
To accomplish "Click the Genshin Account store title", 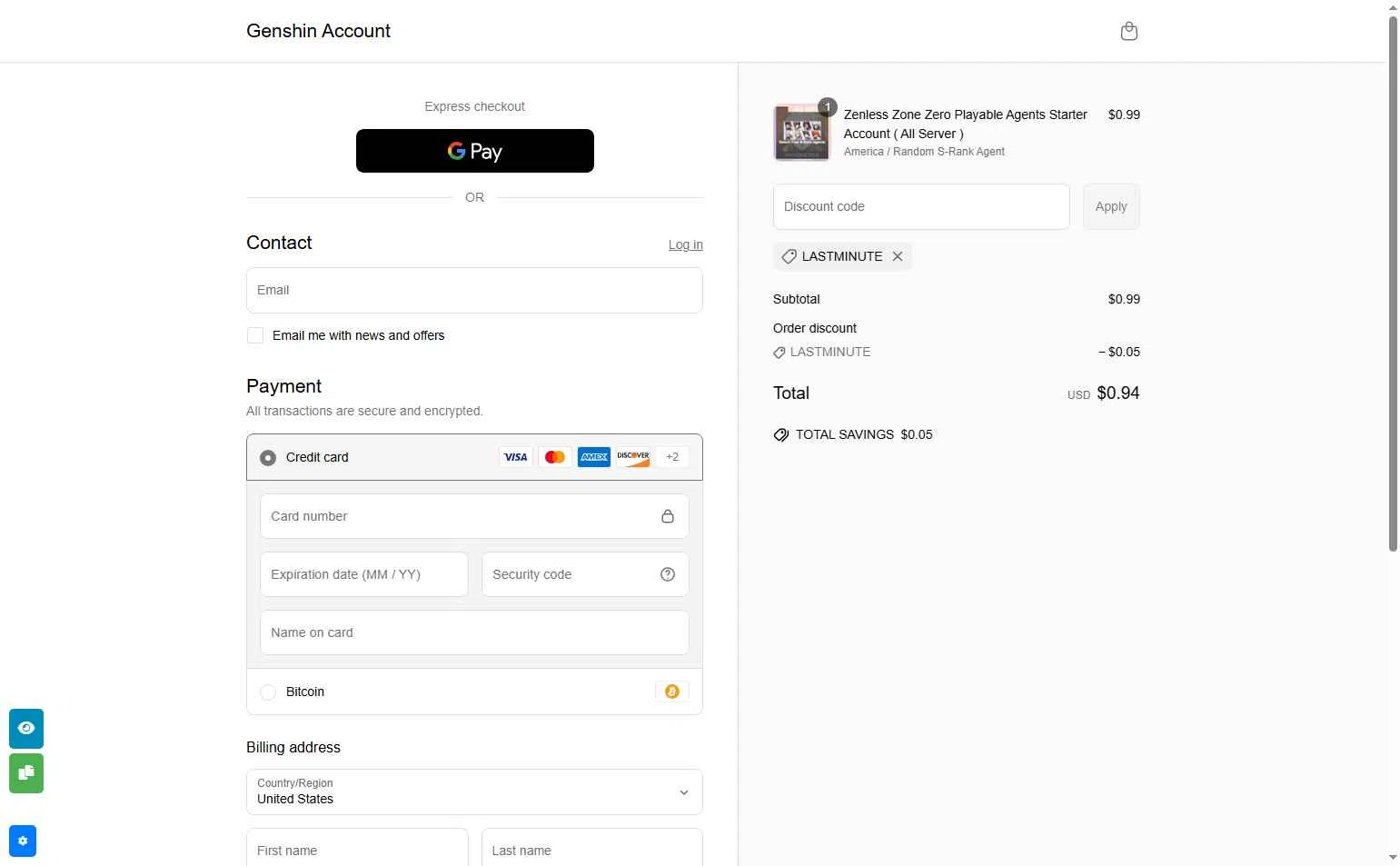I will click(318, 31).
